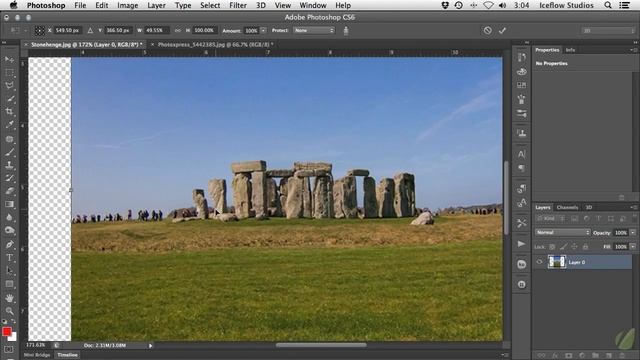This screenshot has height=360, width=640.
Task: Select the Eraser tool
Action: click(9, 191)
